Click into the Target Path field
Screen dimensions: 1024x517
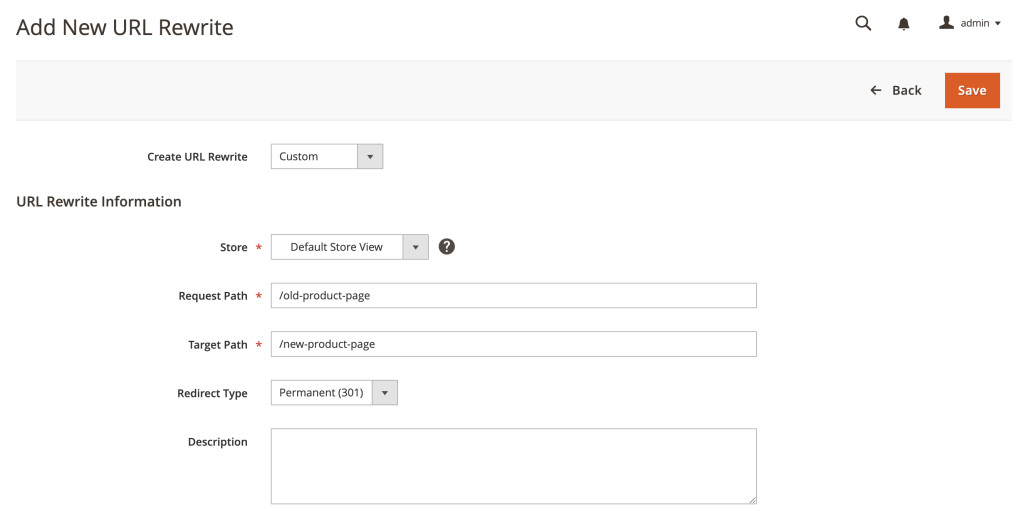point(513,344)
